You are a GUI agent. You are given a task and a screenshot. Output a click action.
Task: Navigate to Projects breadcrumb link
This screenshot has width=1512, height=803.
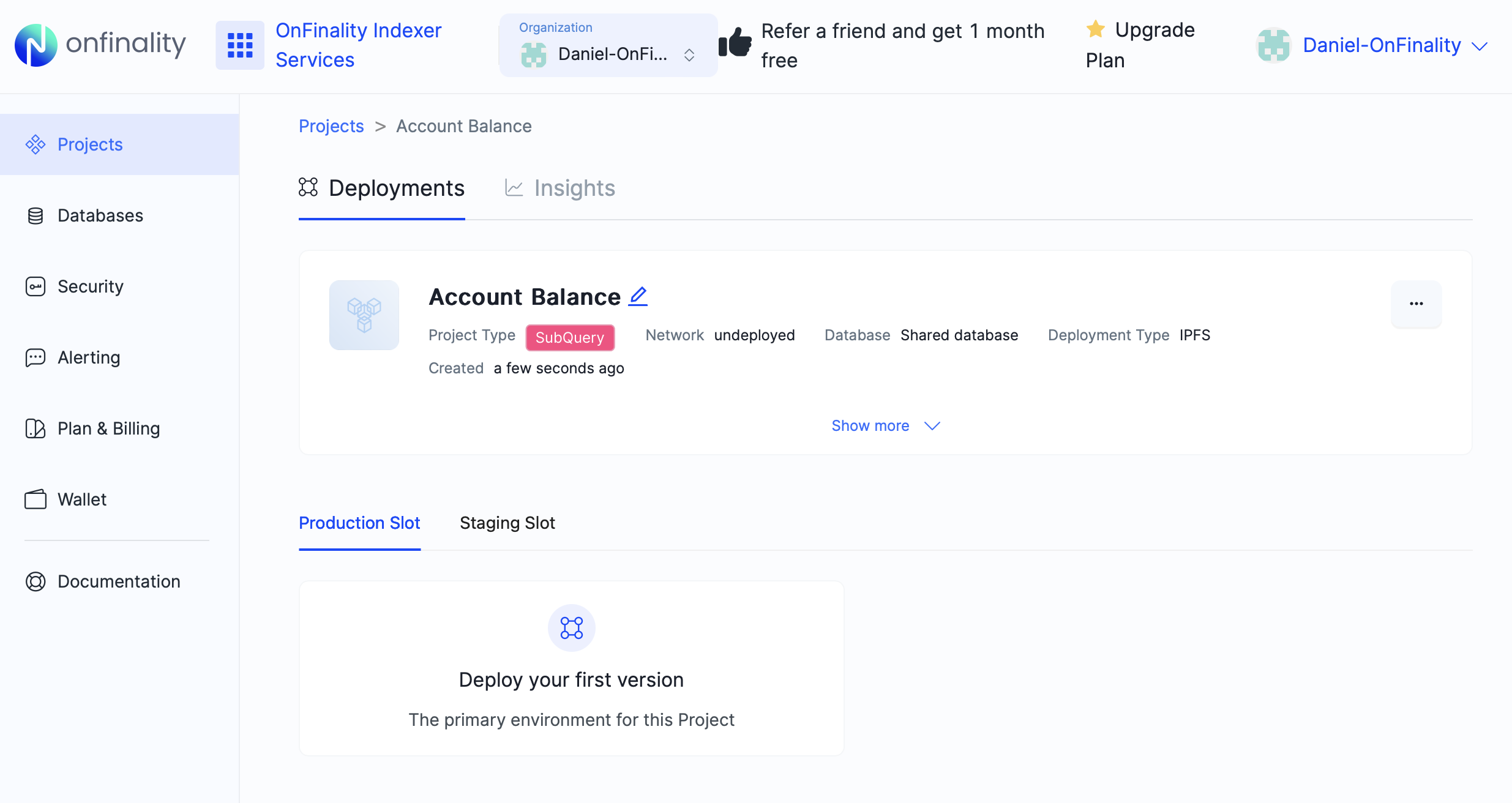pyautogui.click(x=331, y=126)
